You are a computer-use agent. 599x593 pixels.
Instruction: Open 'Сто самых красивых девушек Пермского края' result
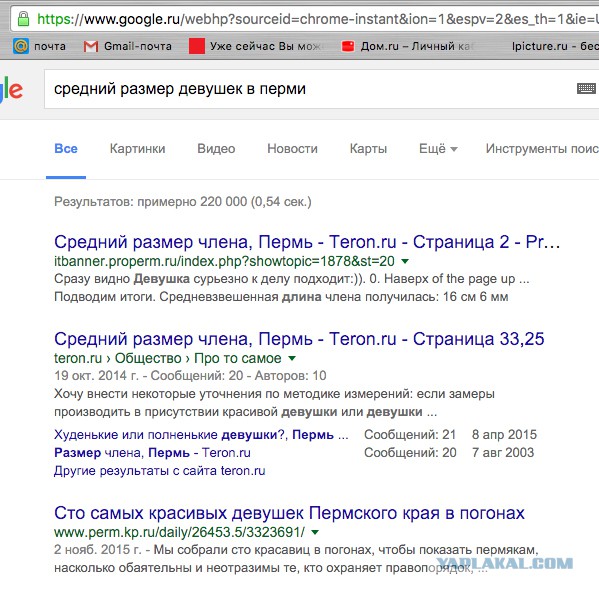[289, 513]
